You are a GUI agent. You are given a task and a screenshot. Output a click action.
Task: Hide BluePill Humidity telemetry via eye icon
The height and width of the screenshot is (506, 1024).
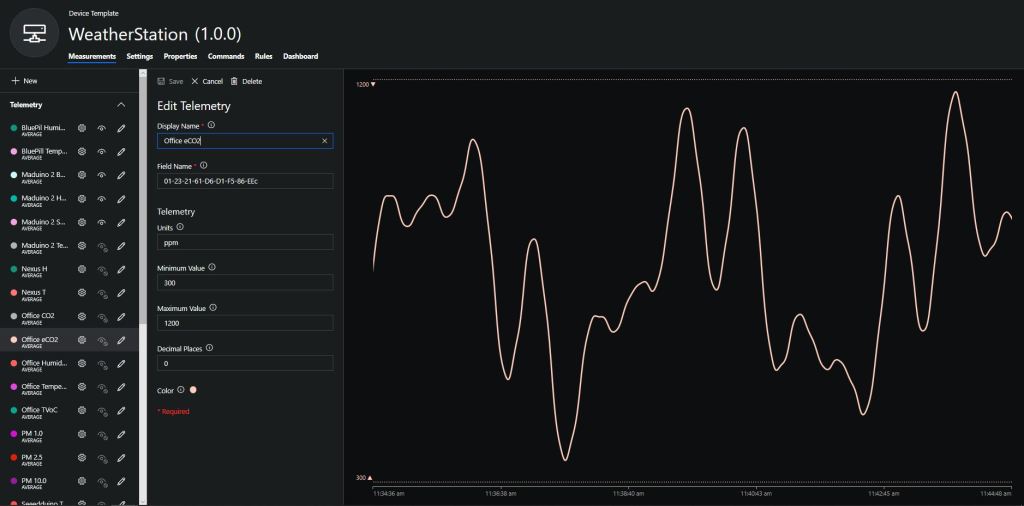click(102, 128)
